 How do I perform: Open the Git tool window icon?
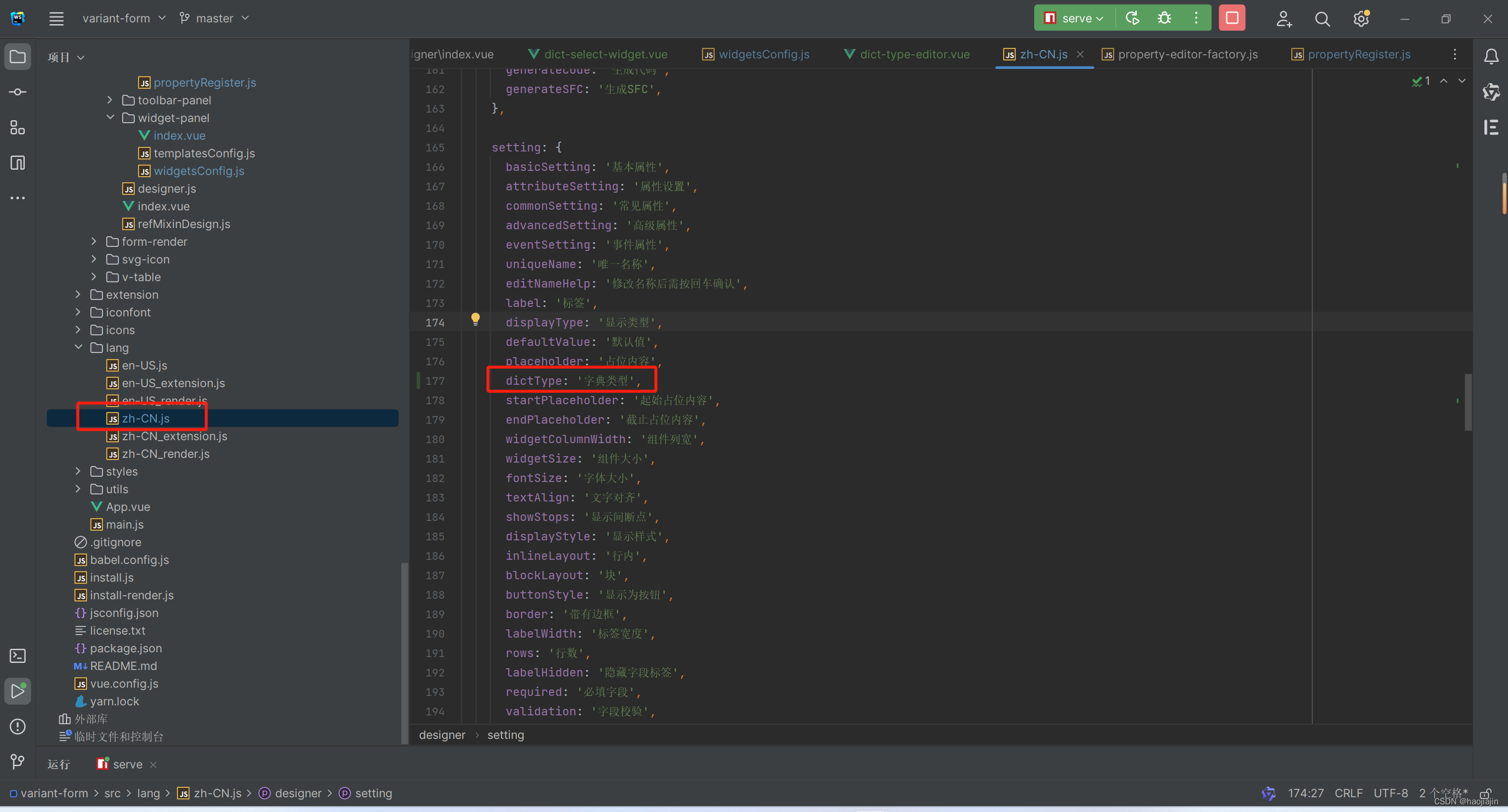pyautogui.click(x=18, y=761)
